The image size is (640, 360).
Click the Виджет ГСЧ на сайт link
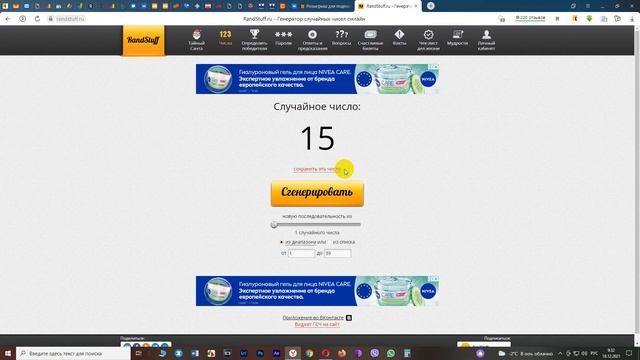(317, 324)
